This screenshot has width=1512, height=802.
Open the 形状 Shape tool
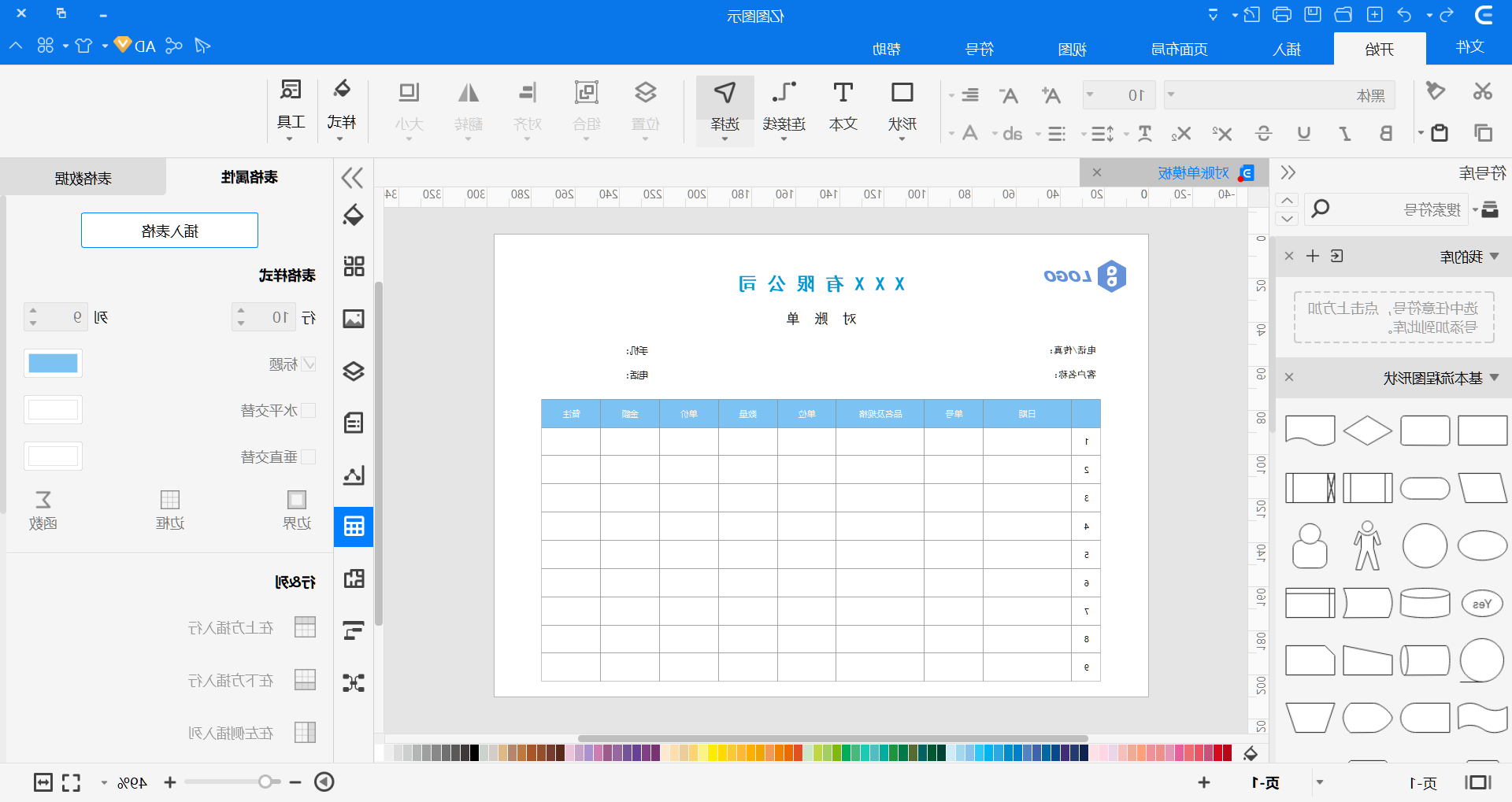point(902,109)
